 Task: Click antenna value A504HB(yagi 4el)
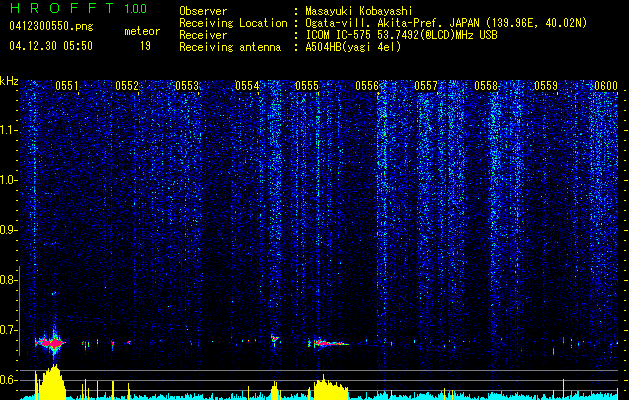353,47
